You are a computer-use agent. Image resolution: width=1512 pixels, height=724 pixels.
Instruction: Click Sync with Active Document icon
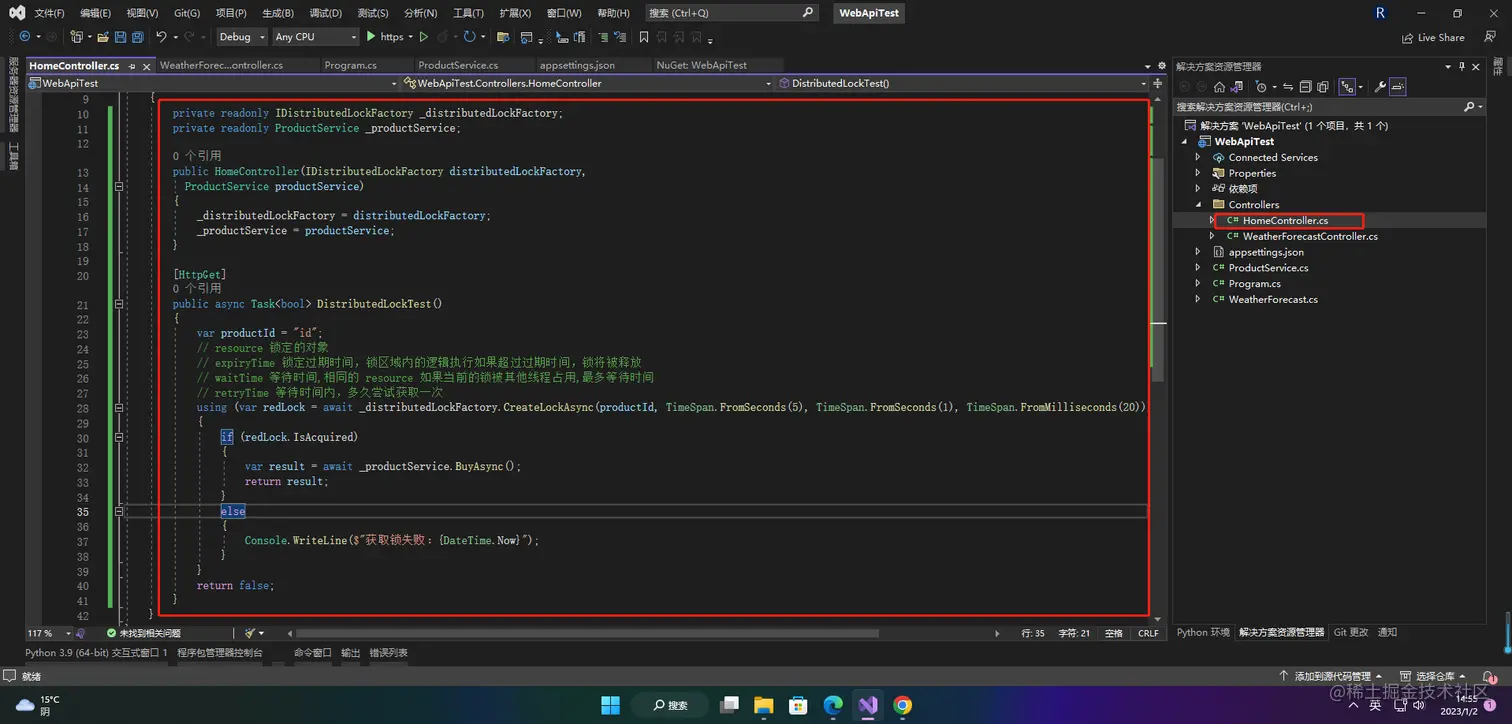[1288, 87]
